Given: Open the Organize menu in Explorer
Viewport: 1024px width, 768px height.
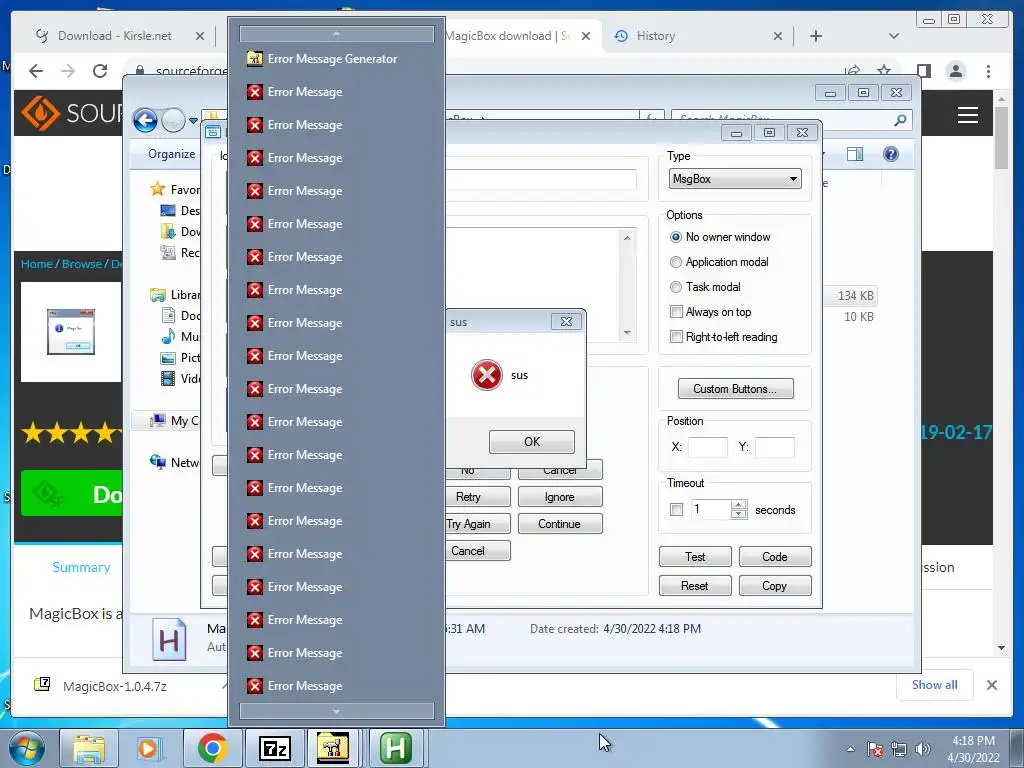Looking at the screenshot, I should [x=171, y=154].
